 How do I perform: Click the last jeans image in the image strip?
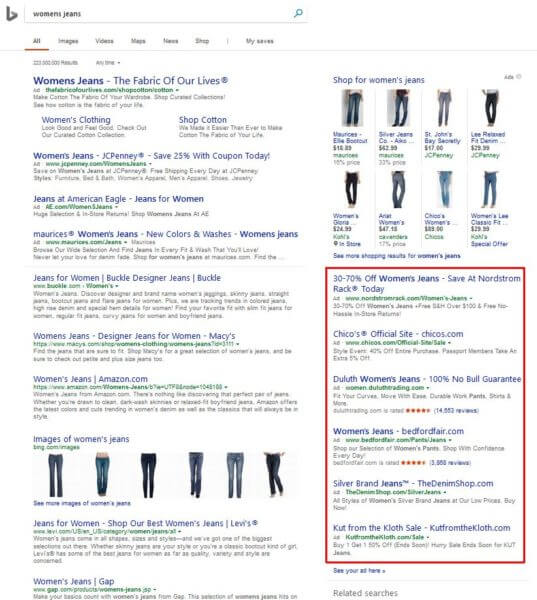(275, 474)
